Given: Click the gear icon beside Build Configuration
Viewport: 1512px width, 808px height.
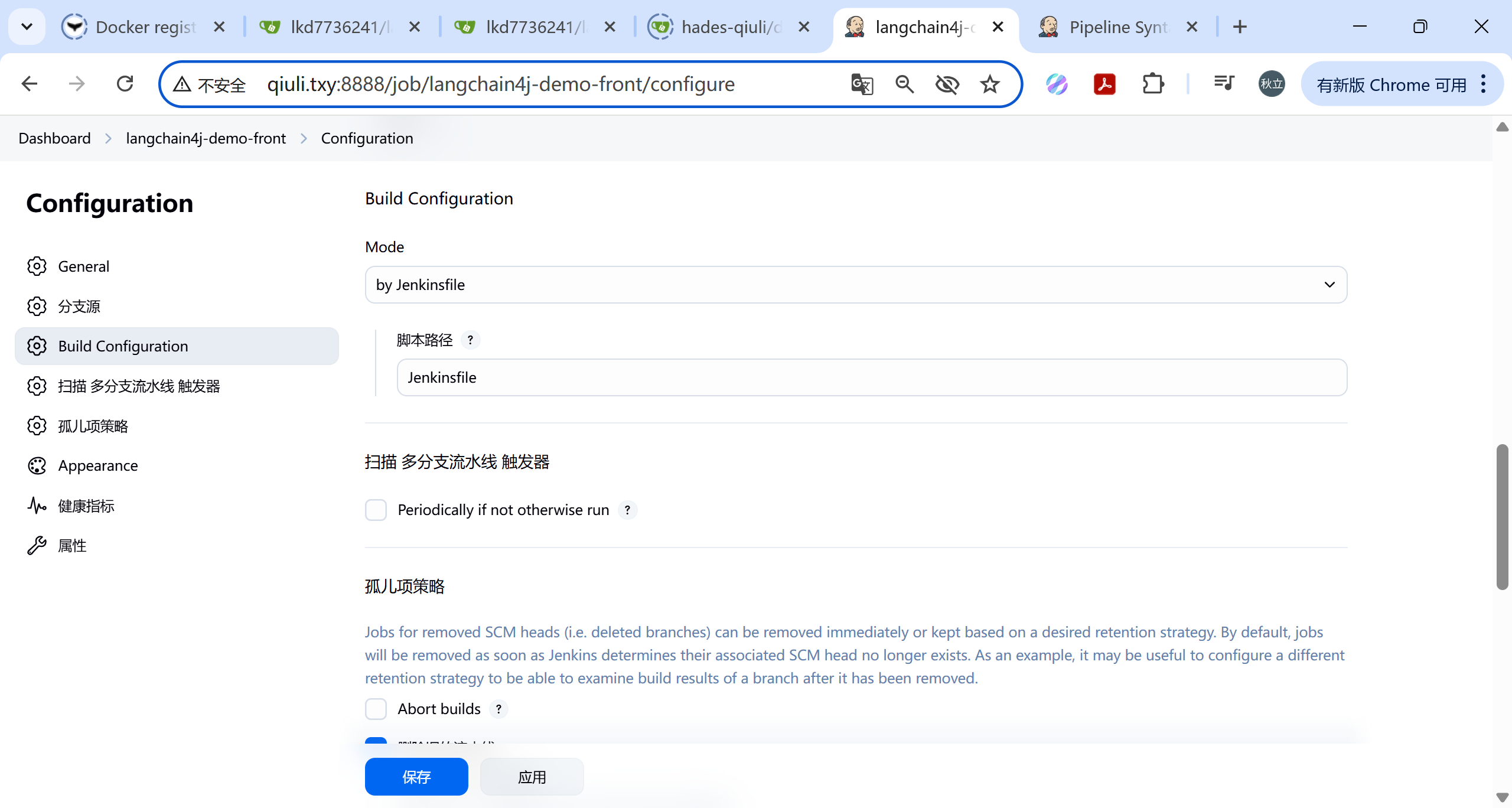Looking at the screenshot, I should click(x=37, y=346).
